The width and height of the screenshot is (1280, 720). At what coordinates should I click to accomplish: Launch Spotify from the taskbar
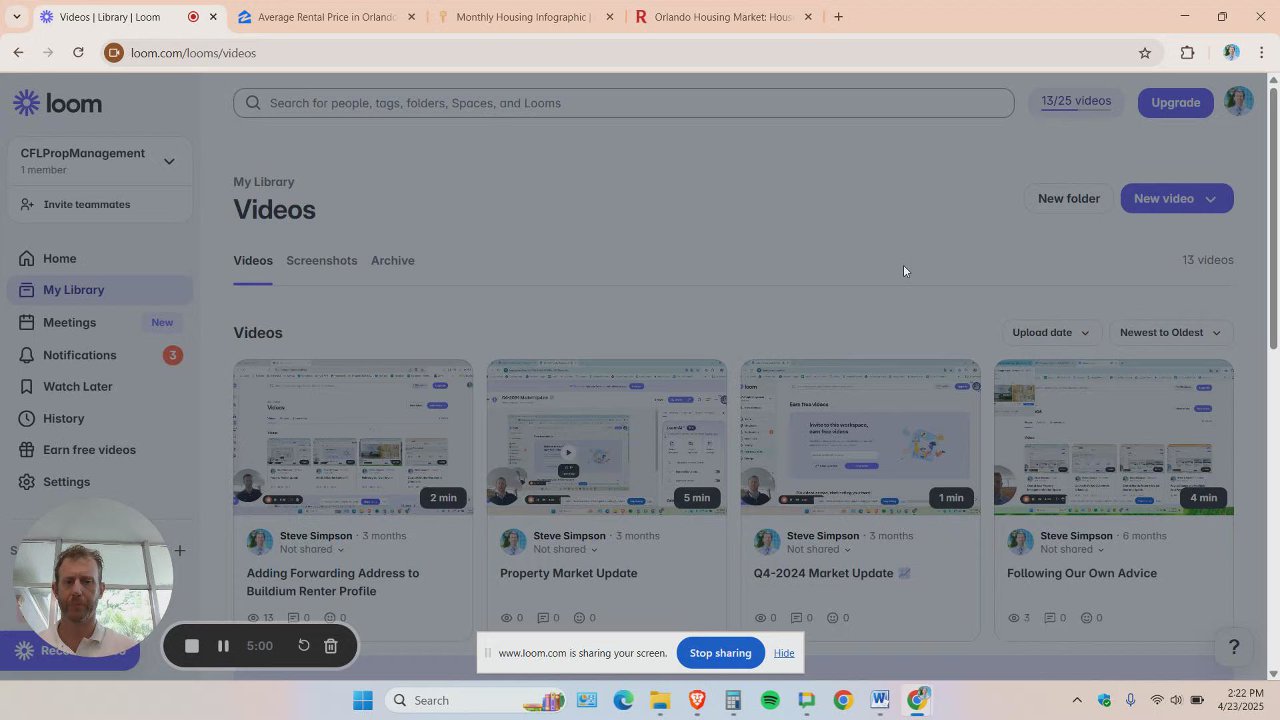[770, 700]
